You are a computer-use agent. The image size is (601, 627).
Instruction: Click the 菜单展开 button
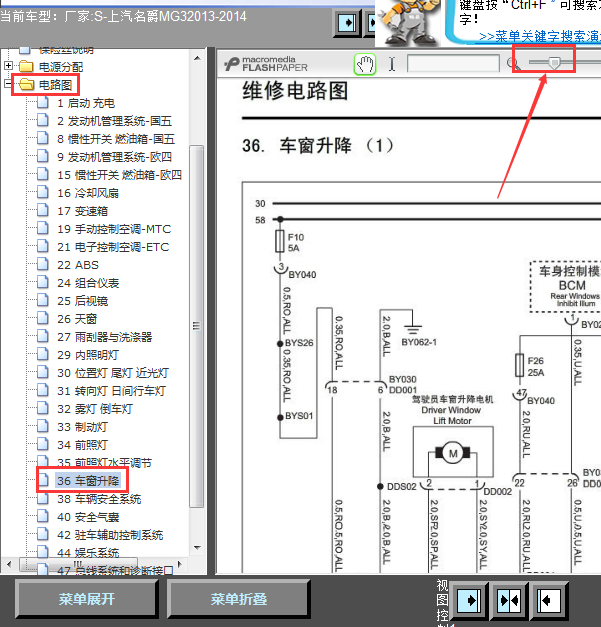(86, 599)
